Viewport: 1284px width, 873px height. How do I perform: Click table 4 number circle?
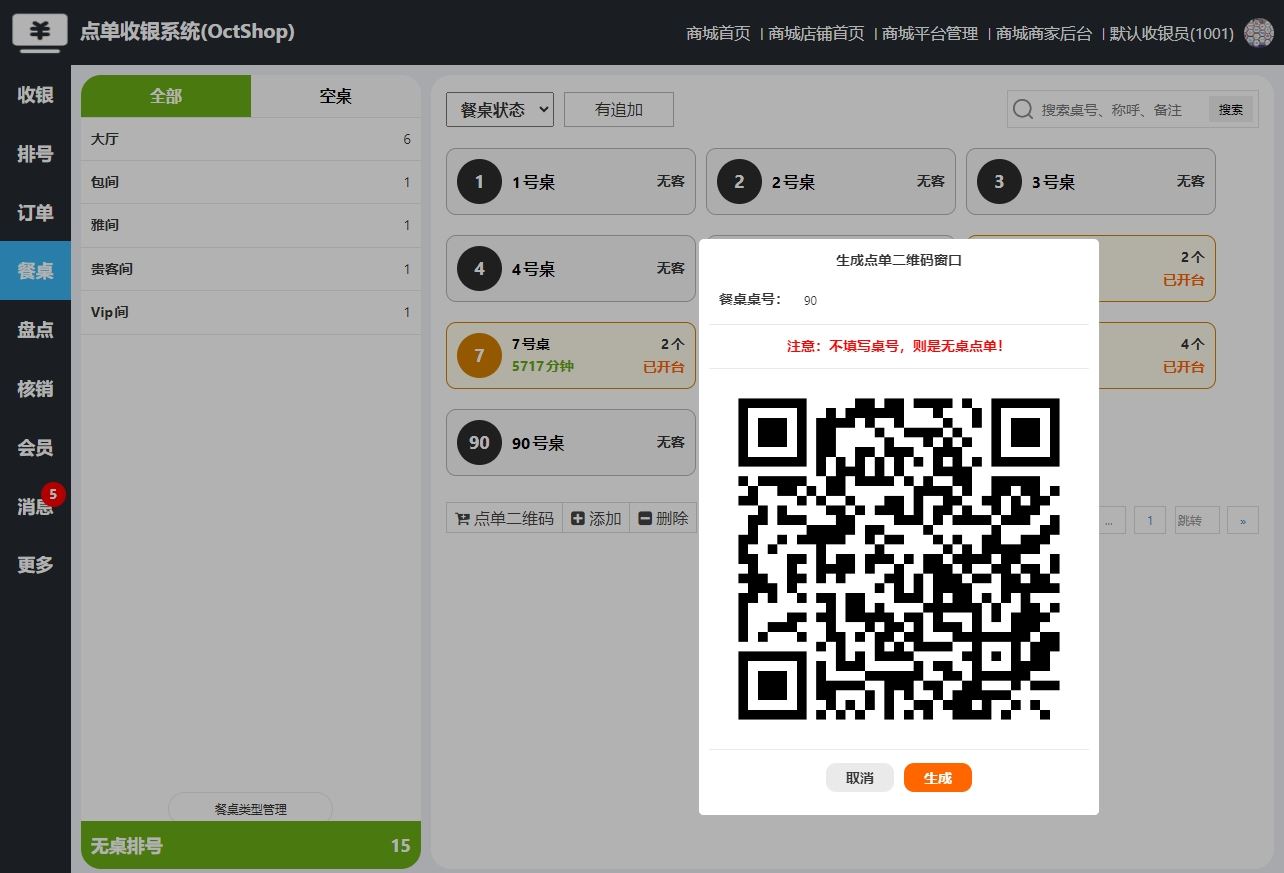coord(479,269)
